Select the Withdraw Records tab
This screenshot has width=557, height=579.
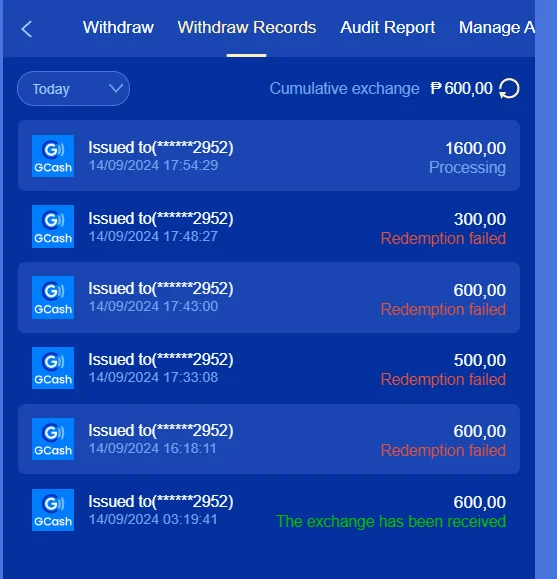tap(247, 27)
